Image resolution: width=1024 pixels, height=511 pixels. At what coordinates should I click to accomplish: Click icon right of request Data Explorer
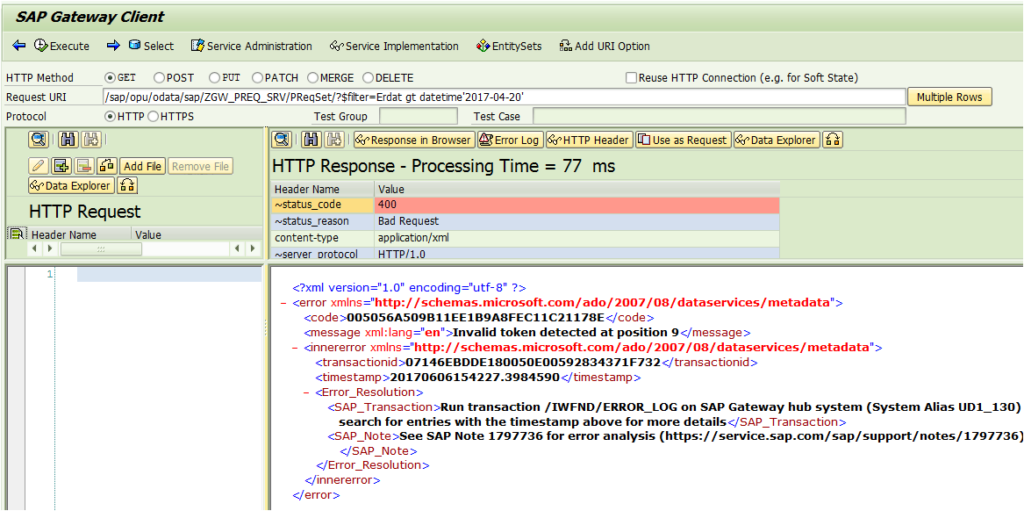coord(129,186)
